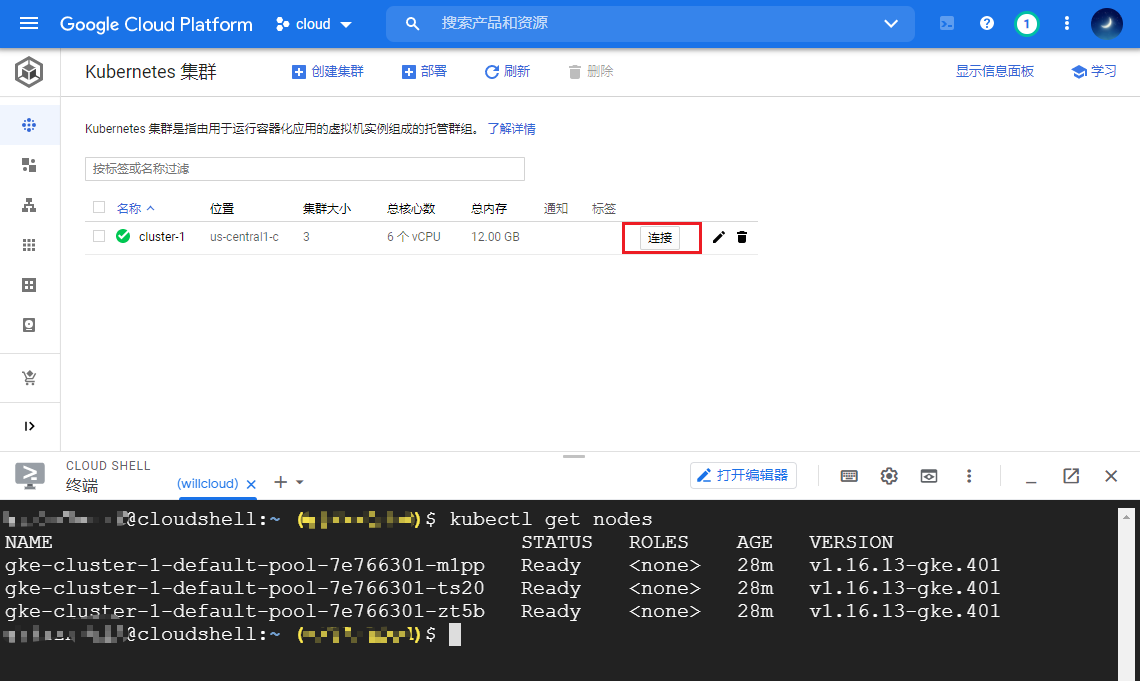Image resolution: width=1140 pixels, height=681 pixels.
Task: Click the 集群大小 cluster size column header
Action: click(326, 209)
